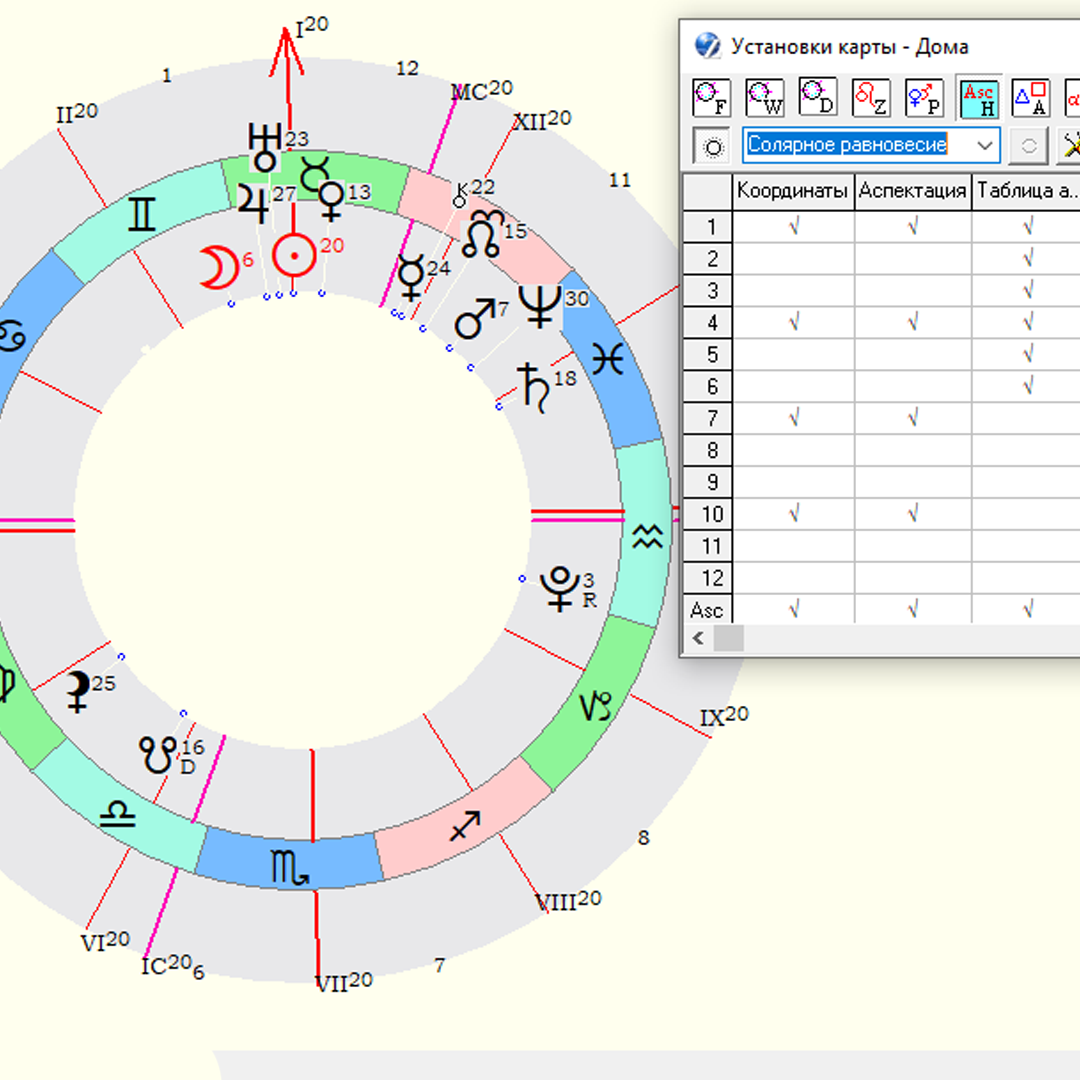
Task: Select the Venus glyph marked 13
Action: click(x=332, y=200)
